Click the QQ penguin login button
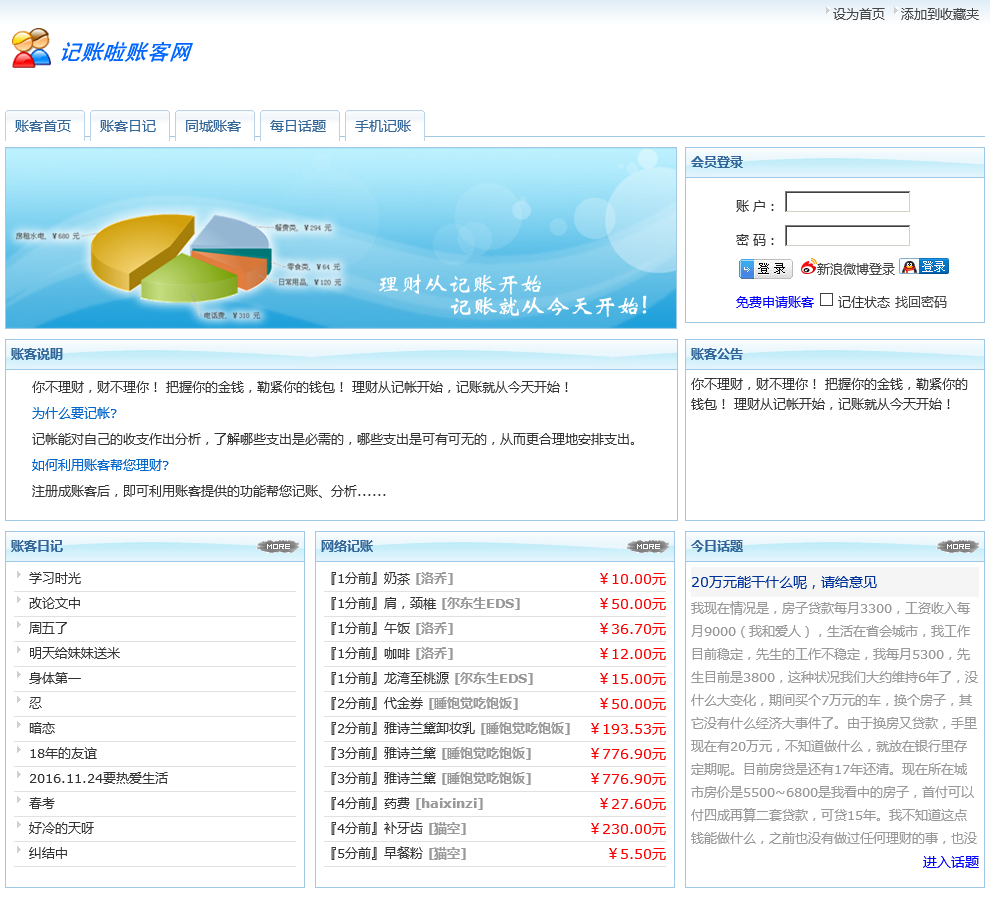The image size is (990, 900). 924,267
